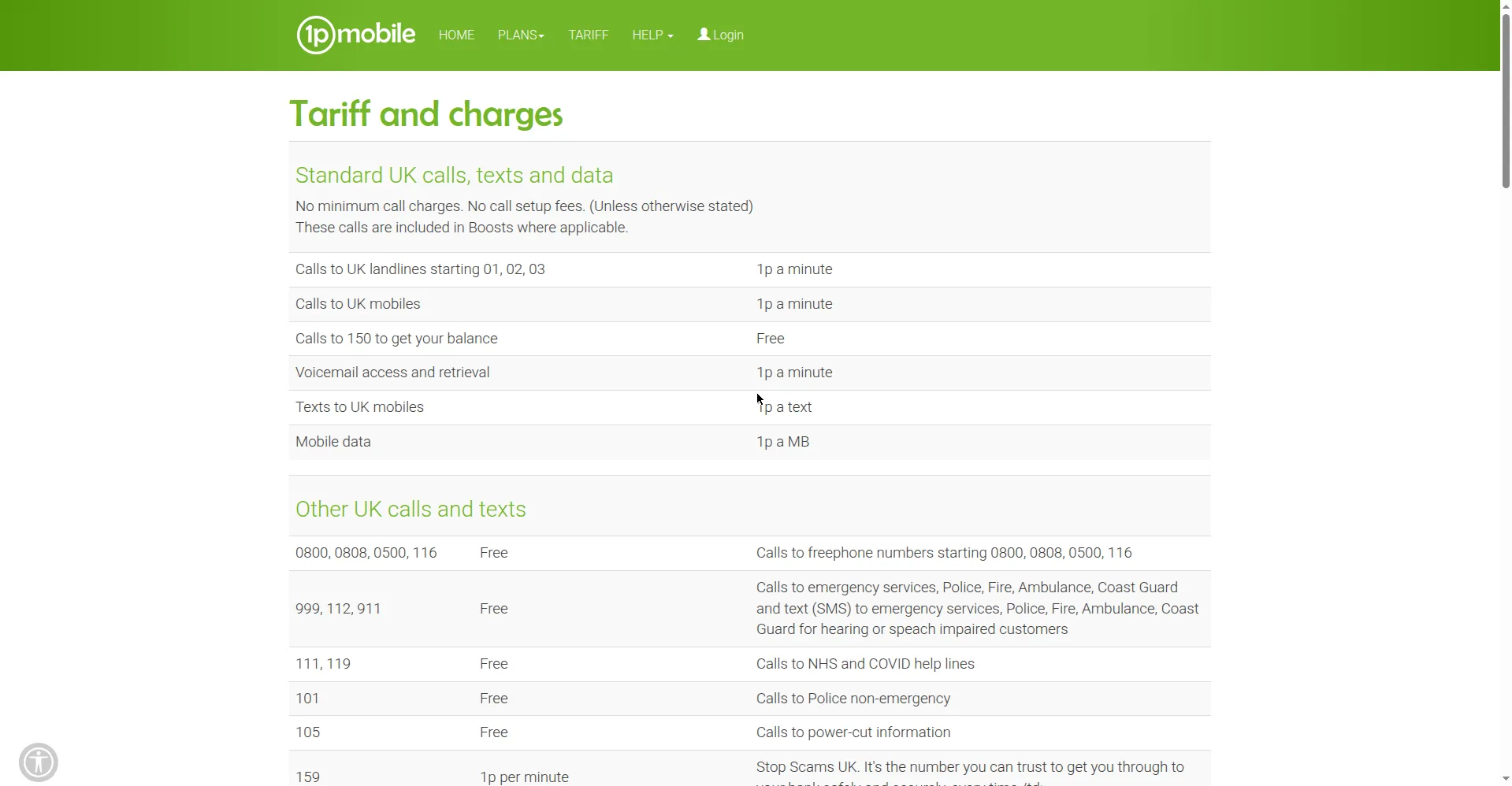Click the Login link
This screenshot has height=786, width=1512.
[x=720, y=35]
